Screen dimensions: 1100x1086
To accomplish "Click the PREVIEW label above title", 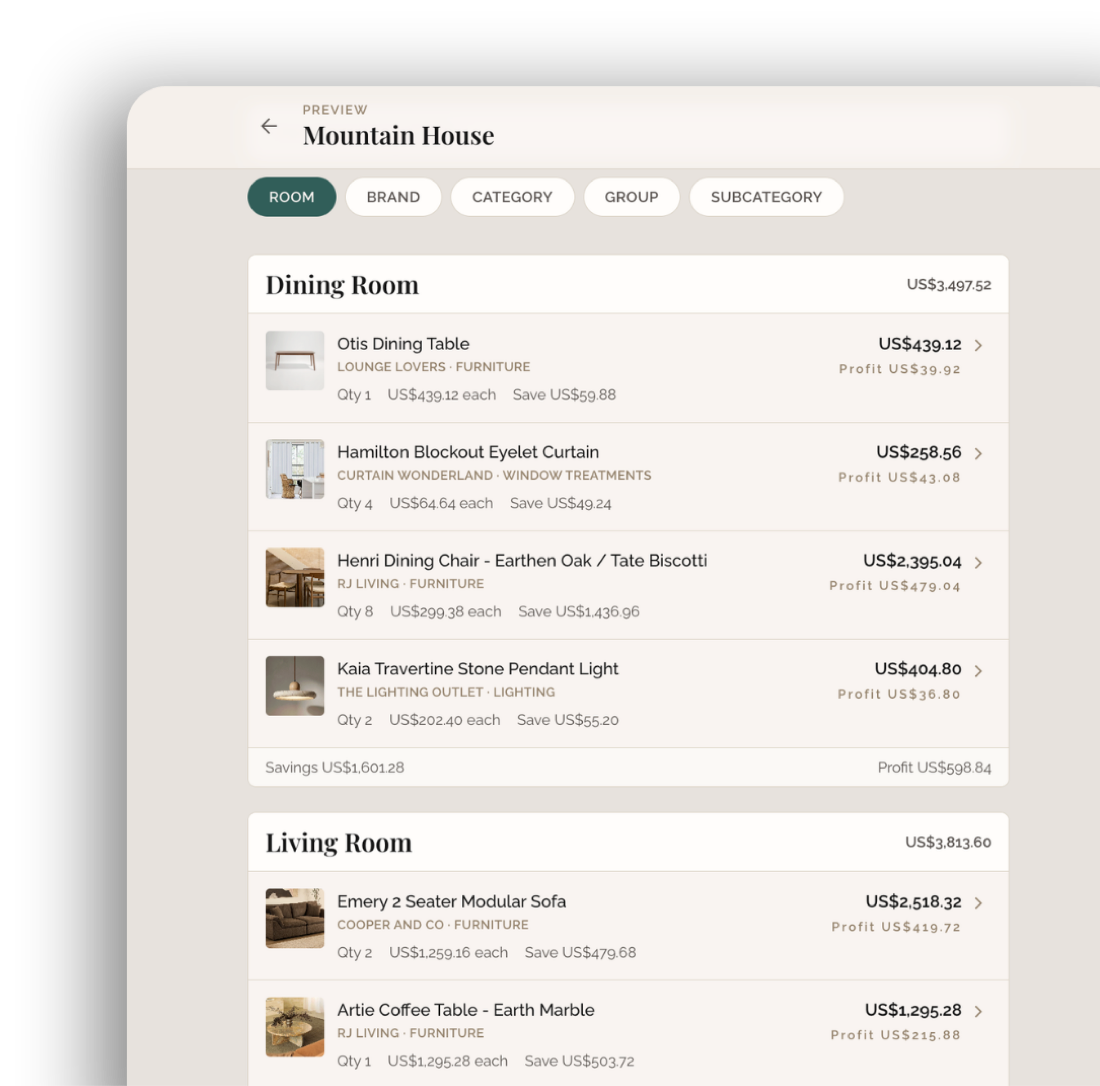I will tap(335, 109).
